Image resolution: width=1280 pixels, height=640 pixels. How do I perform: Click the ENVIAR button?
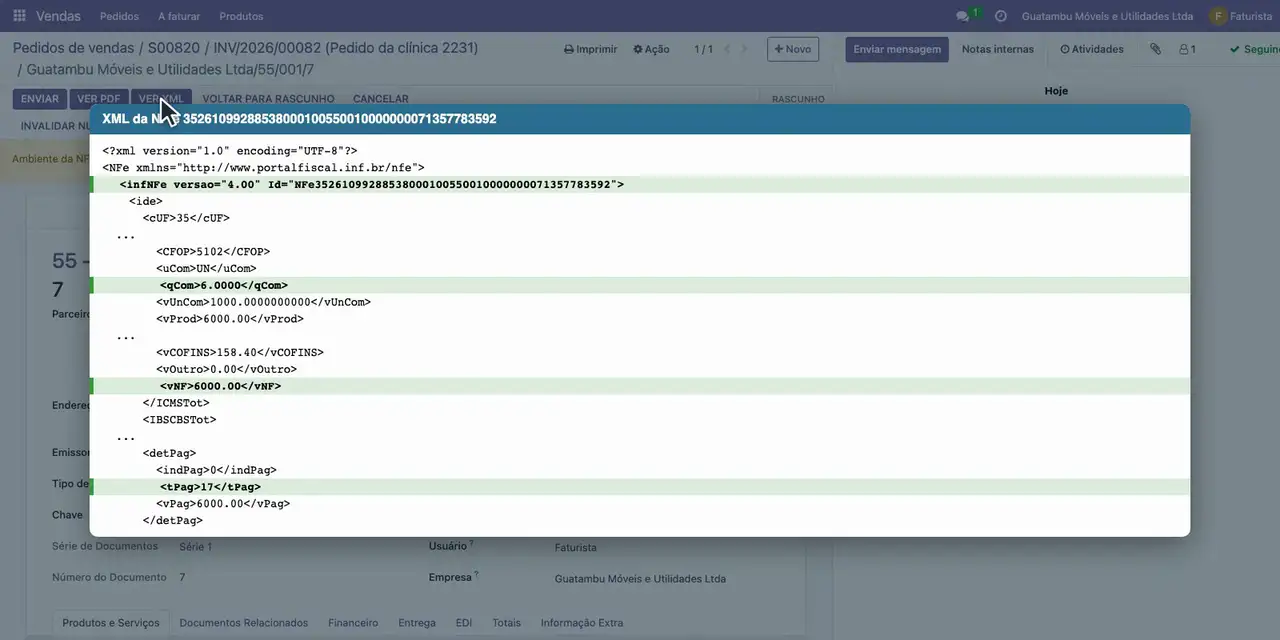(40, 99)
